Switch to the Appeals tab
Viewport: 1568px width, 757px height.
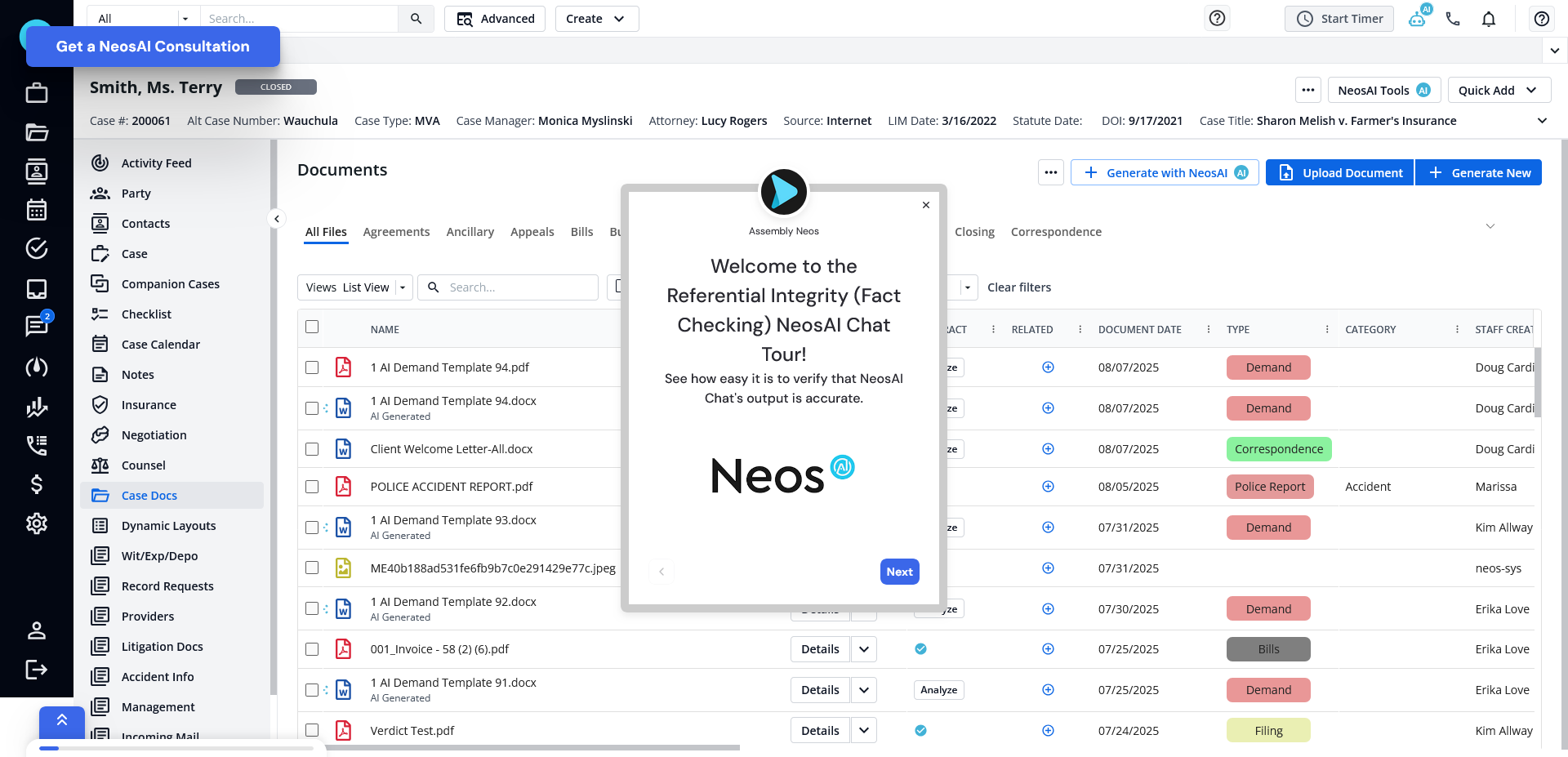(x=532, y=231)
